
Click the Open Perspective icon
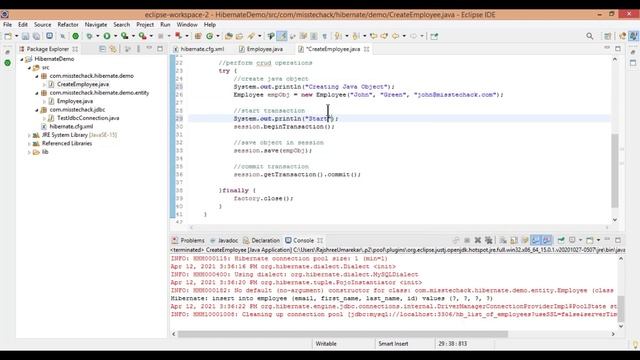click(608, 36)
